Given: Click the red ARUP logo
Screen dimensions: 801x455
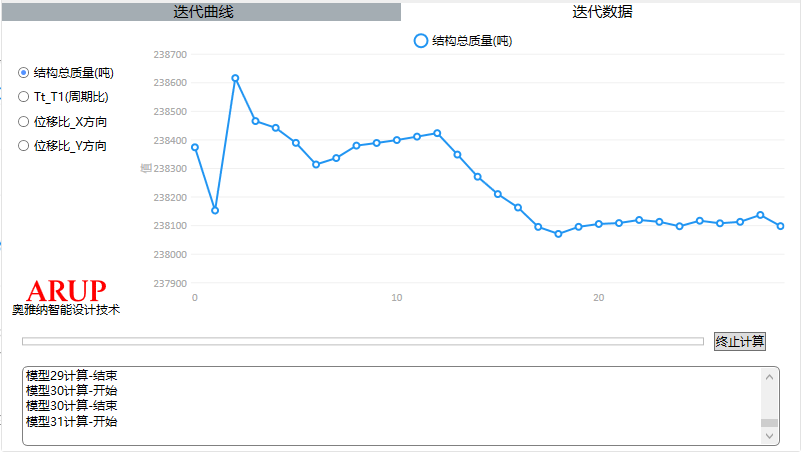Looking at the screenshot, I should pos(66,291).
